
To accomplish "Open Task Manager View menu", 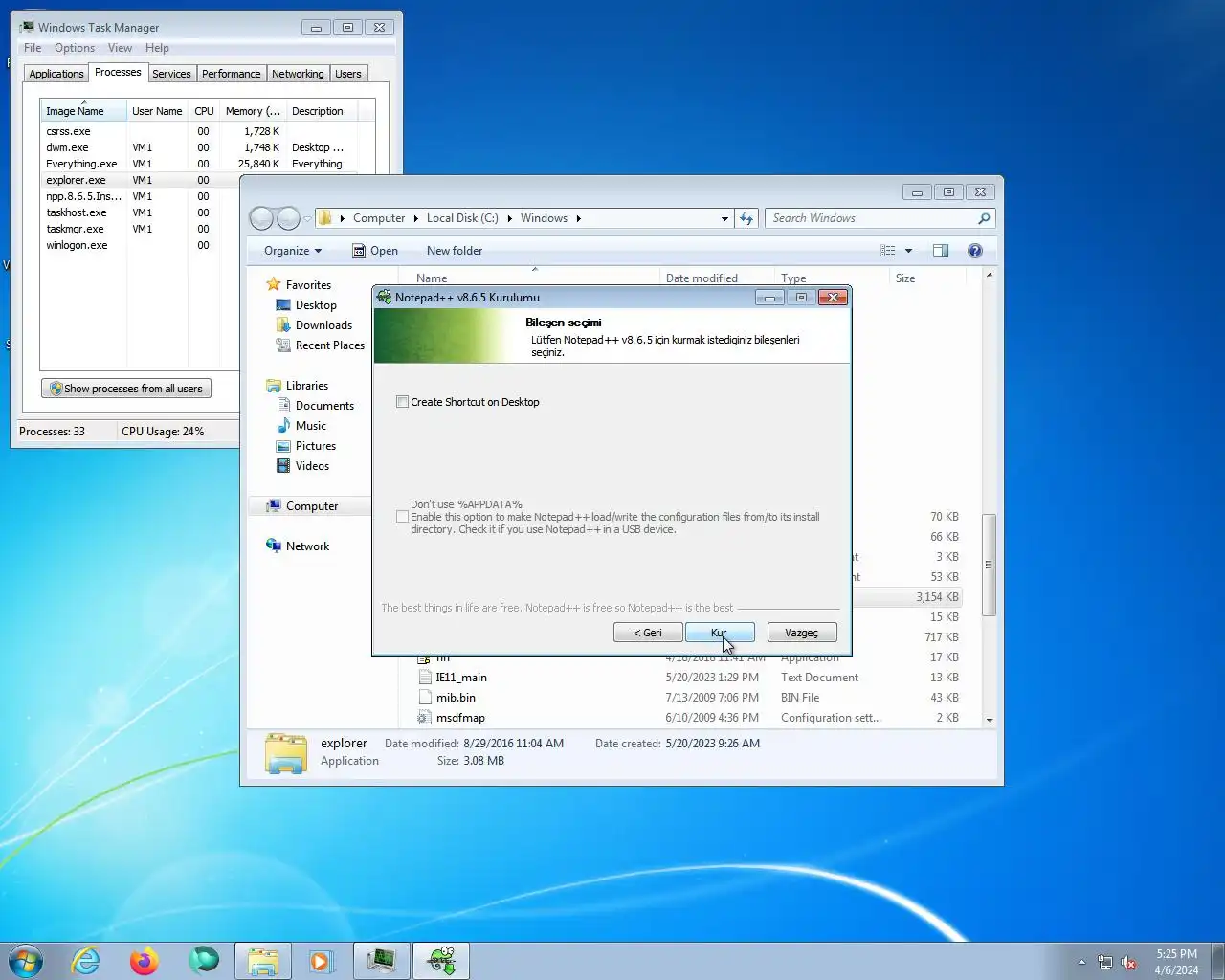I will (x=120, y=48).
